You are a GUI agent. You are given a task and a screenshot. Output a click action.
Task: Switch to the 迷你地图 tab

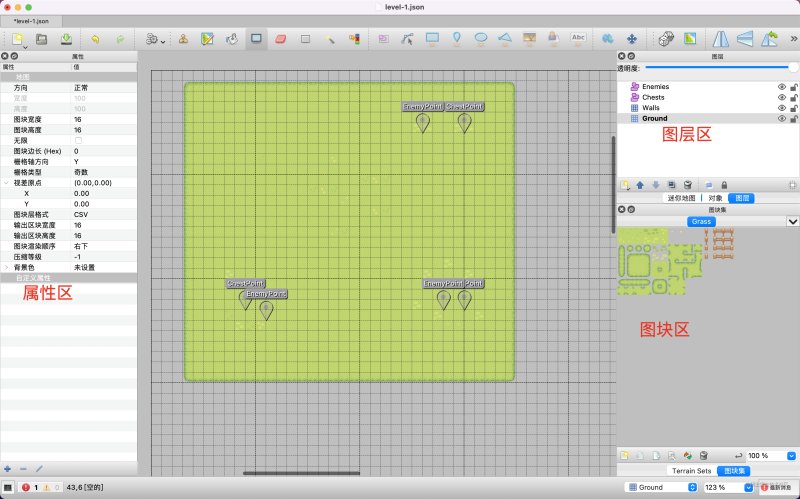(x=681, y=198)
